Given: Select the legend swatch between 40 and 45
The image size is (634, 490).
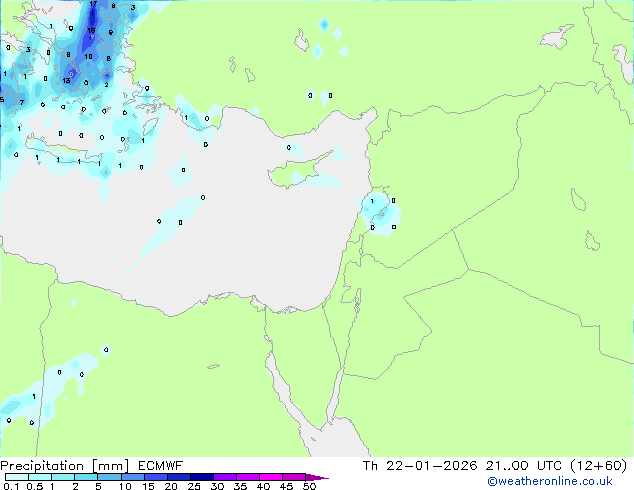Looking at the screenshot, I should (x=271, y=477).
